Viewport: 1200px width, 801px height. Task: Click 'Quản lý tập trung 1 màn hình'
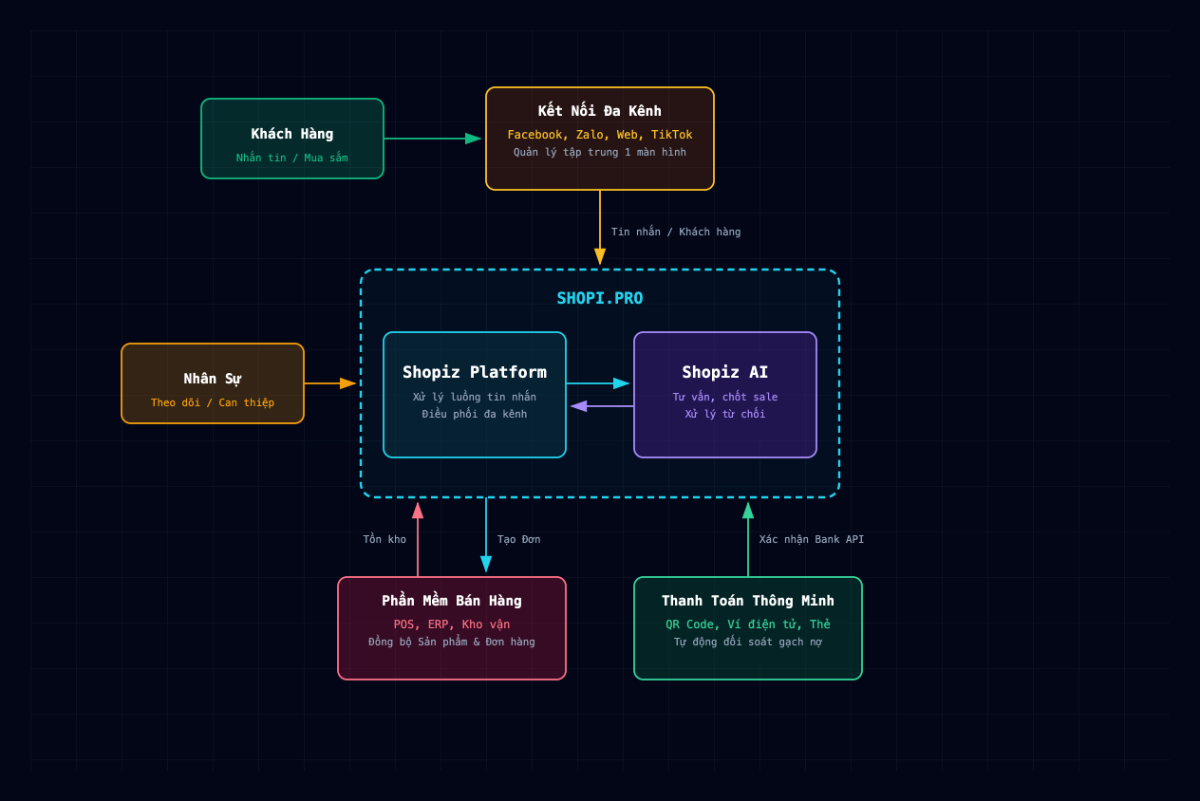click(x=600, y=153)
